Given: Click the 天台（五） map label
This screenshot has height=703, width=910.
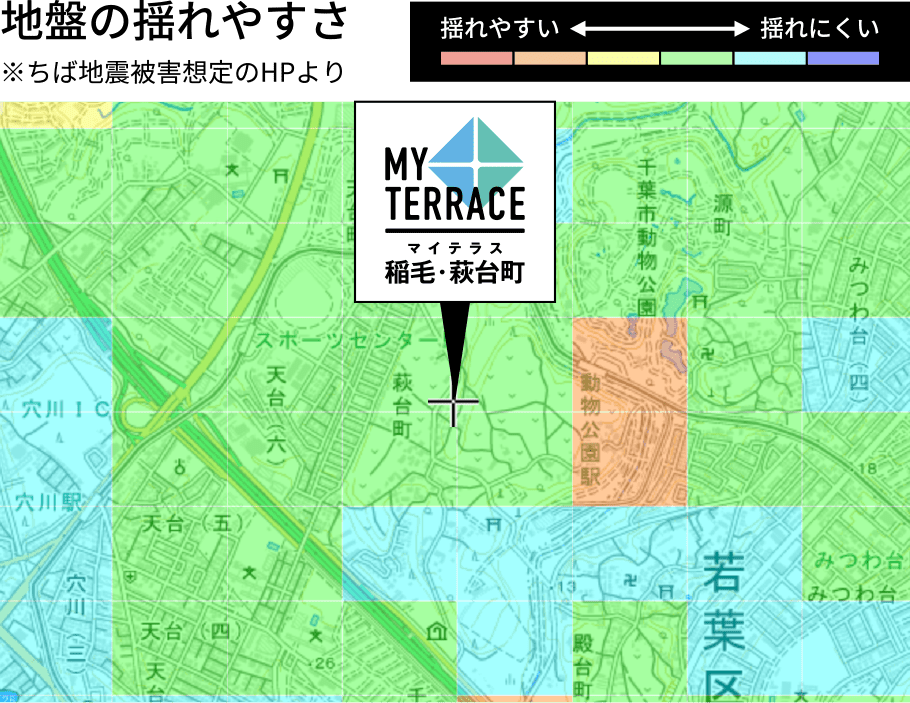Looking at the screenshot, I should [194, 524].
